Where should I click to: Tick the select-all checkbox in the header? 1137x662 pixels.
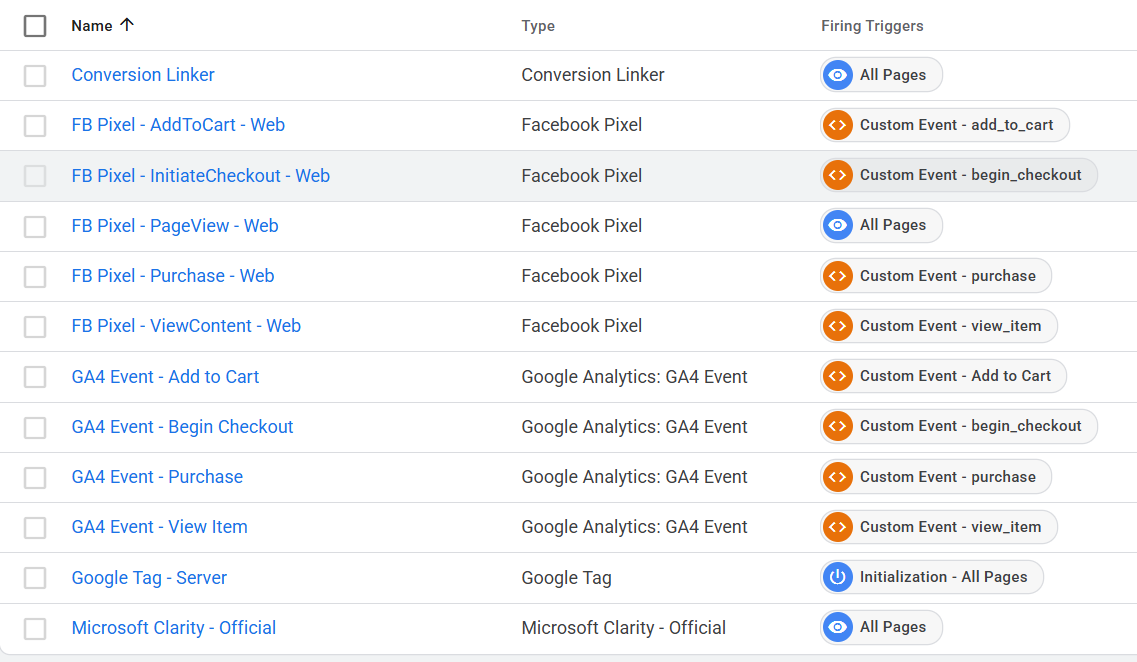click(x=35, y=26)
